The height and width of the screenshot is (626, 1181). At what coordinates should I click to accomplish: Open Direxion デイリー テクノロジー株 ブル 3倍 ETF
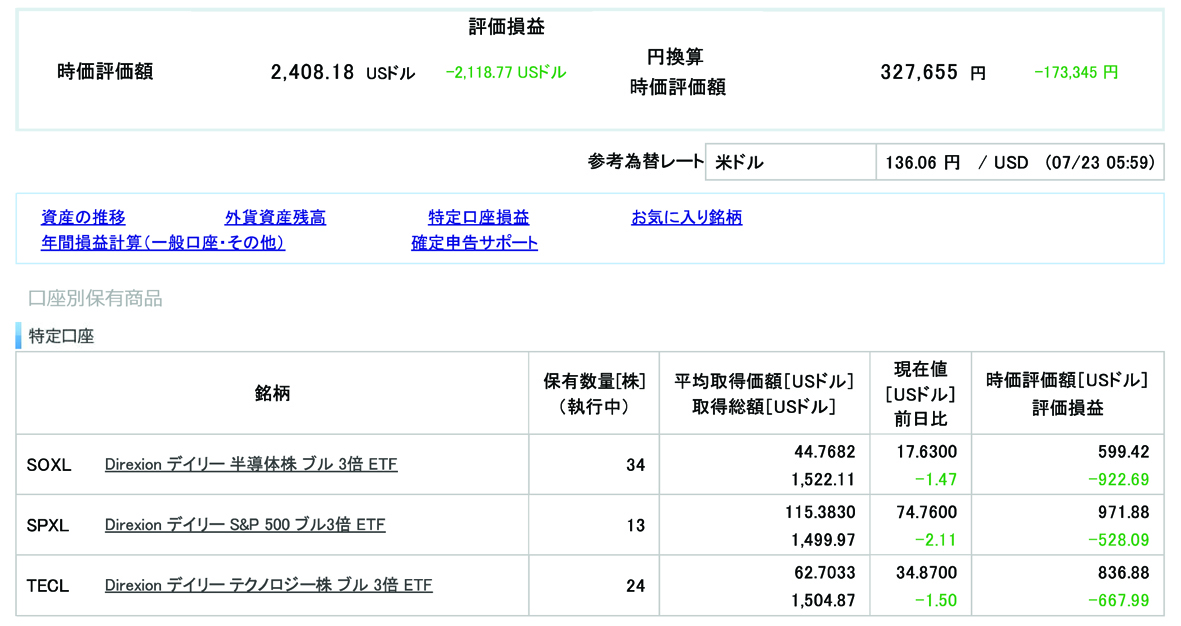[x=268, y=585]
